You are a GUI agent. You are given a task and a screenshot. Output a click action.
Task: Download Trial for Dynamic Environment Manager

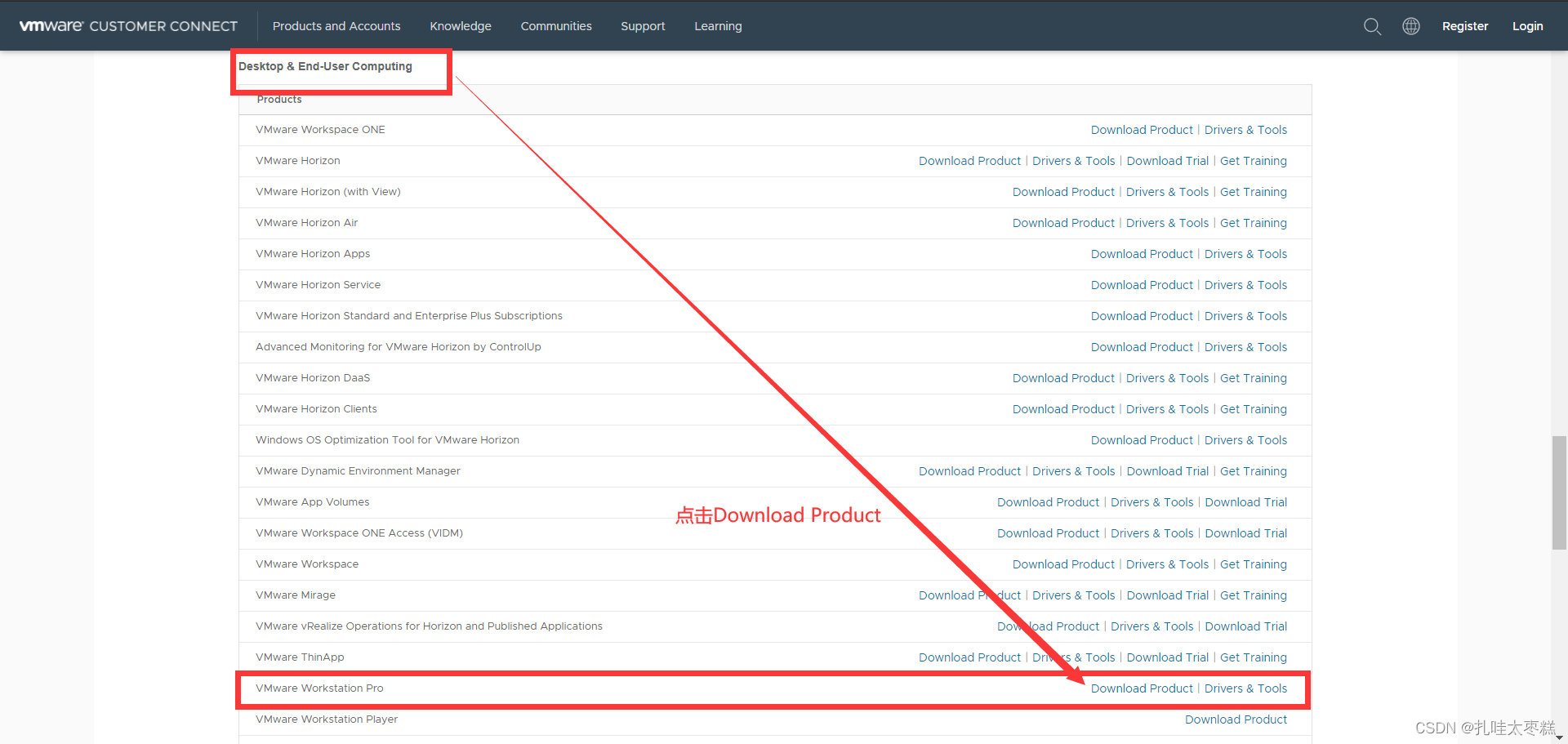pyautogui.click(x=1168, y=471)
